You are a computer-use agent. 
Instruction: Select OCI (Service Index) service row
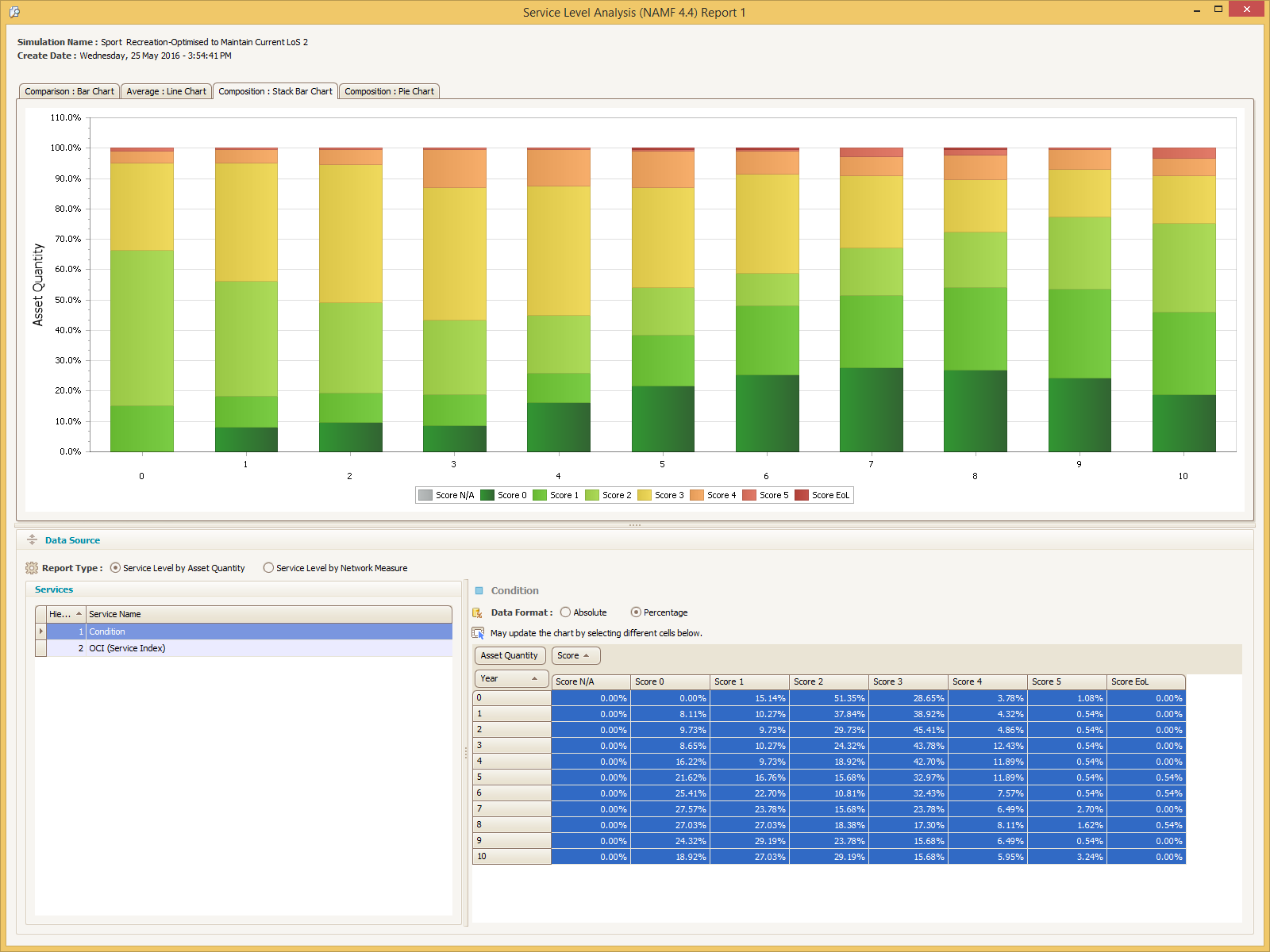tap(127, 648)
